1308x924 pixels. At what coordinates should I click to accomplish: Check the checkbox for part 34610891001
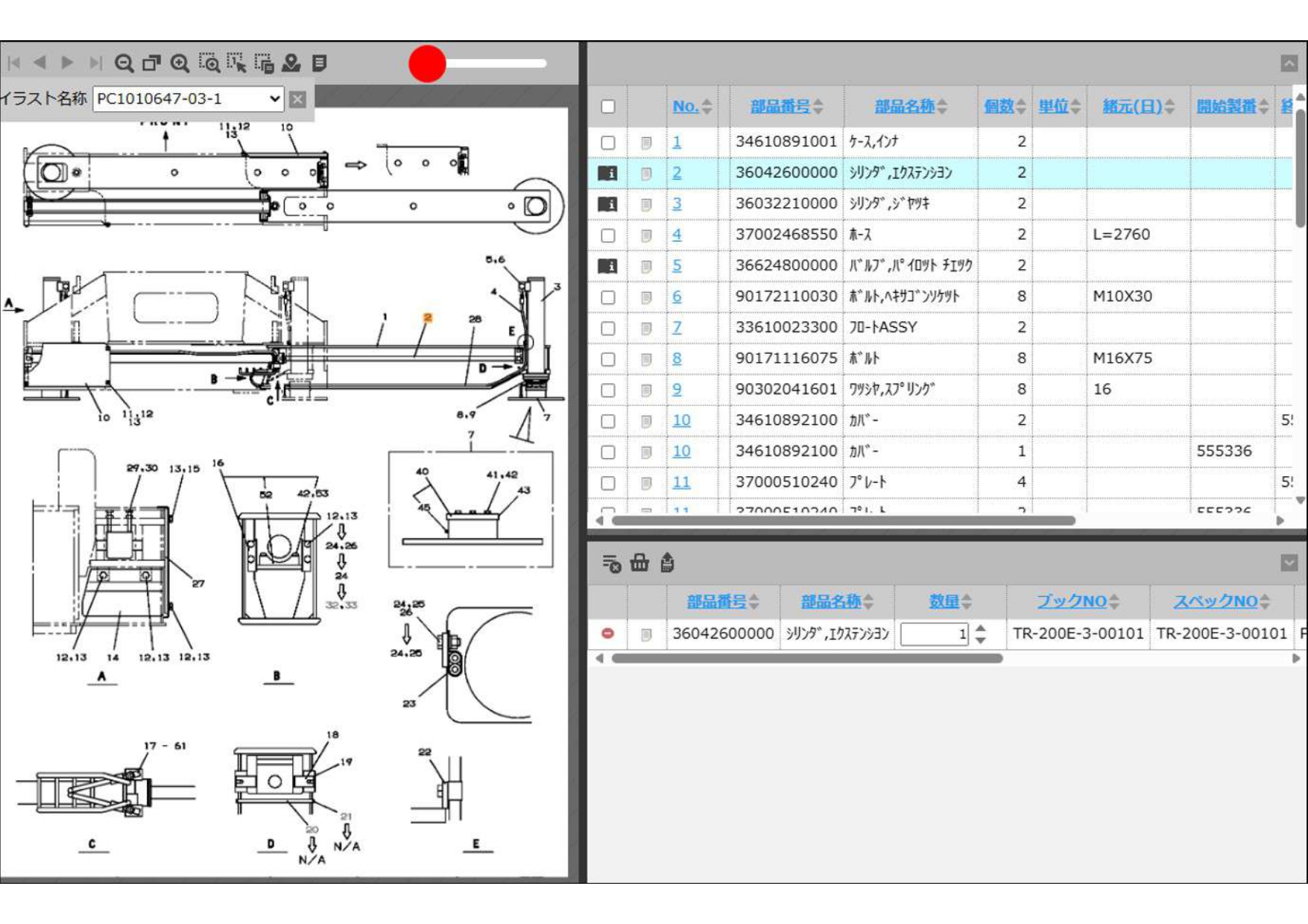[x=608, y=142]
